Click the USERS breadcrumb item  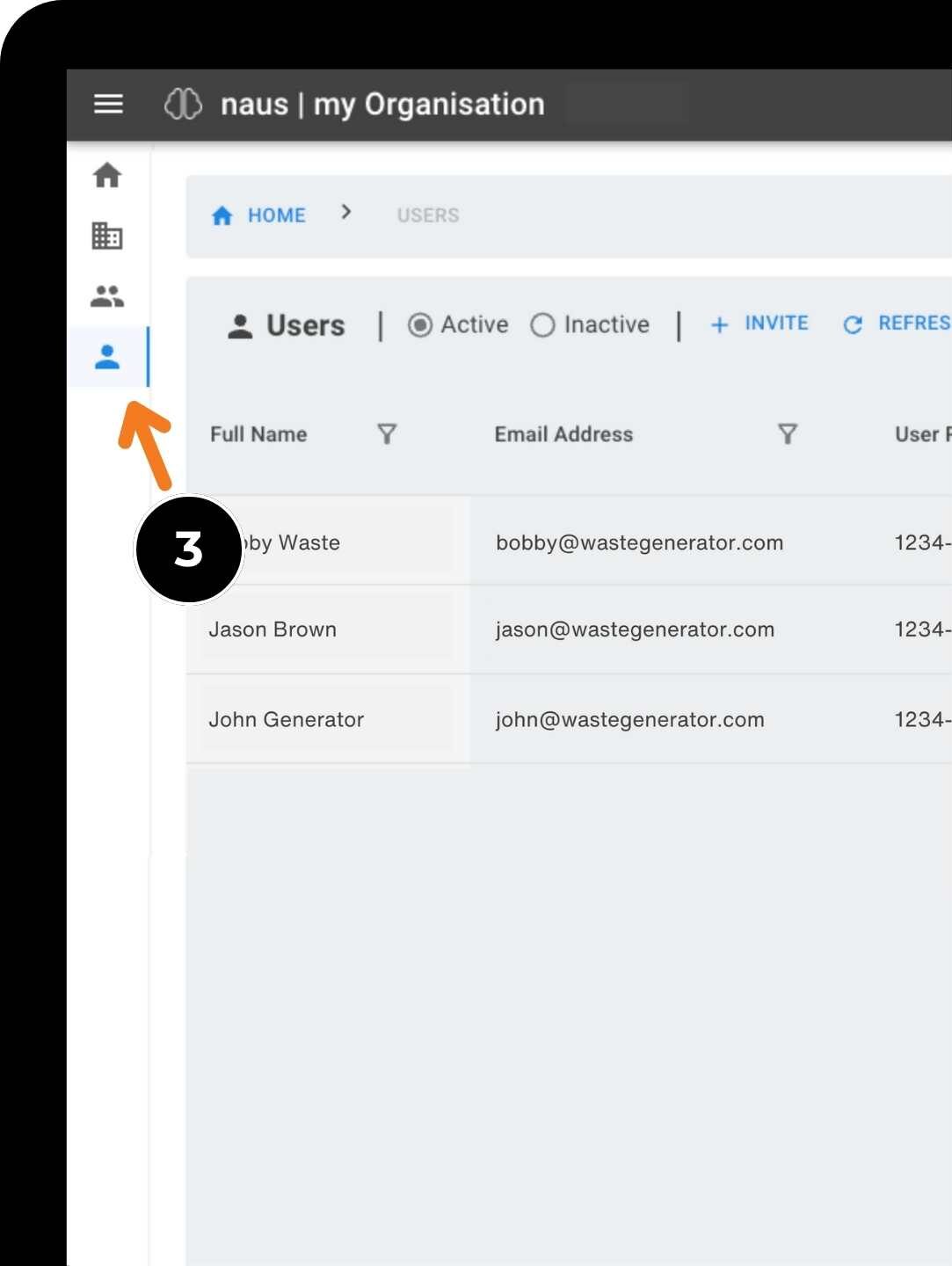(x=428, y=215)
